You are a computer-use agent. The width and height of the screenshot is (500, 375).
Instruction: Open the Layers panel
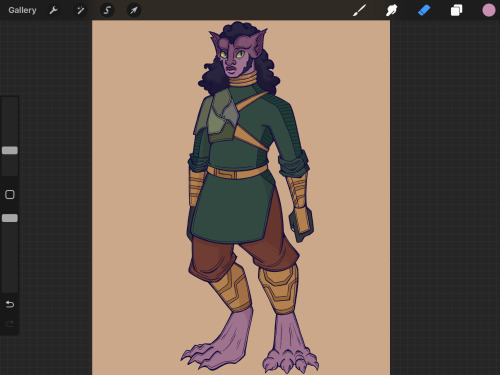456,10
